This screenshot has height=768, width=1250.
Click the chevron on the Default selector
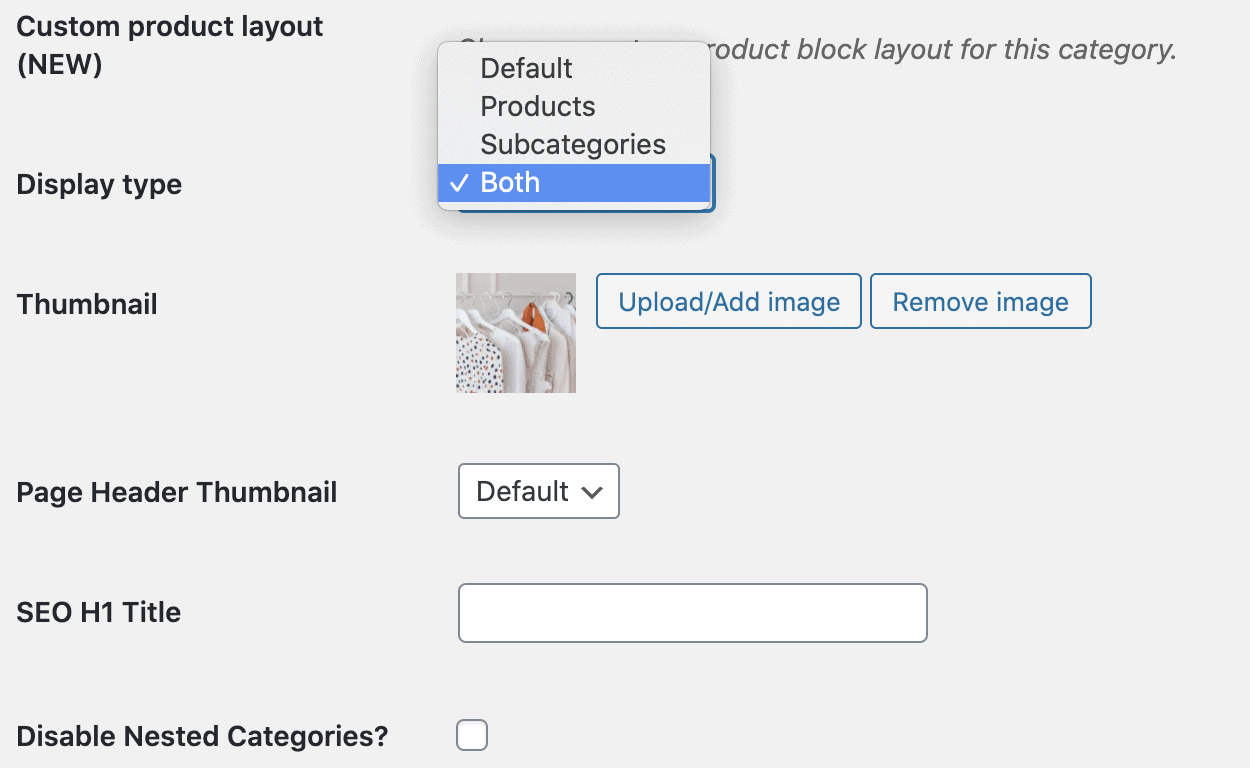594,491
